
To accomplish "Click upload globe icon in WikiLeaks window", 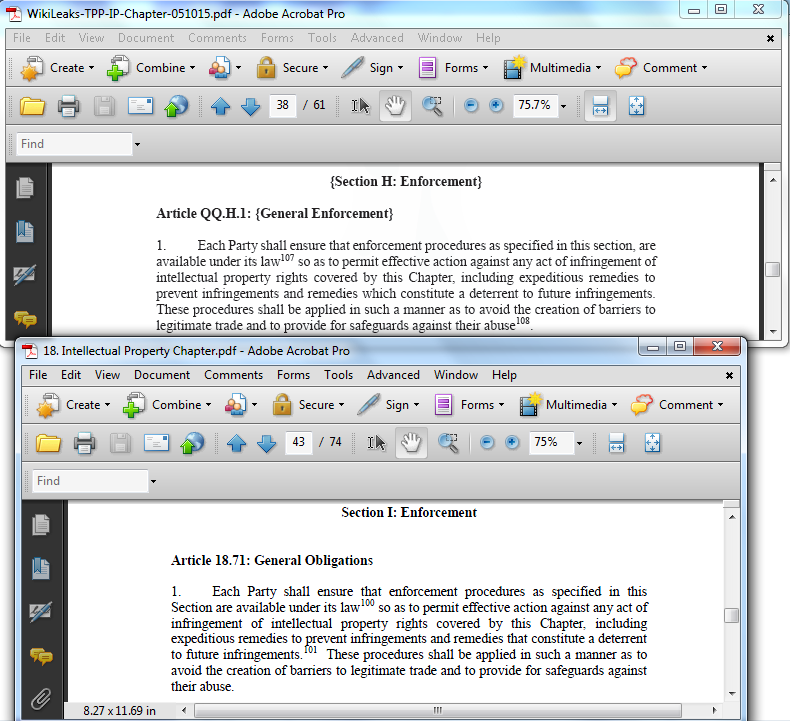I will point(176,106).
